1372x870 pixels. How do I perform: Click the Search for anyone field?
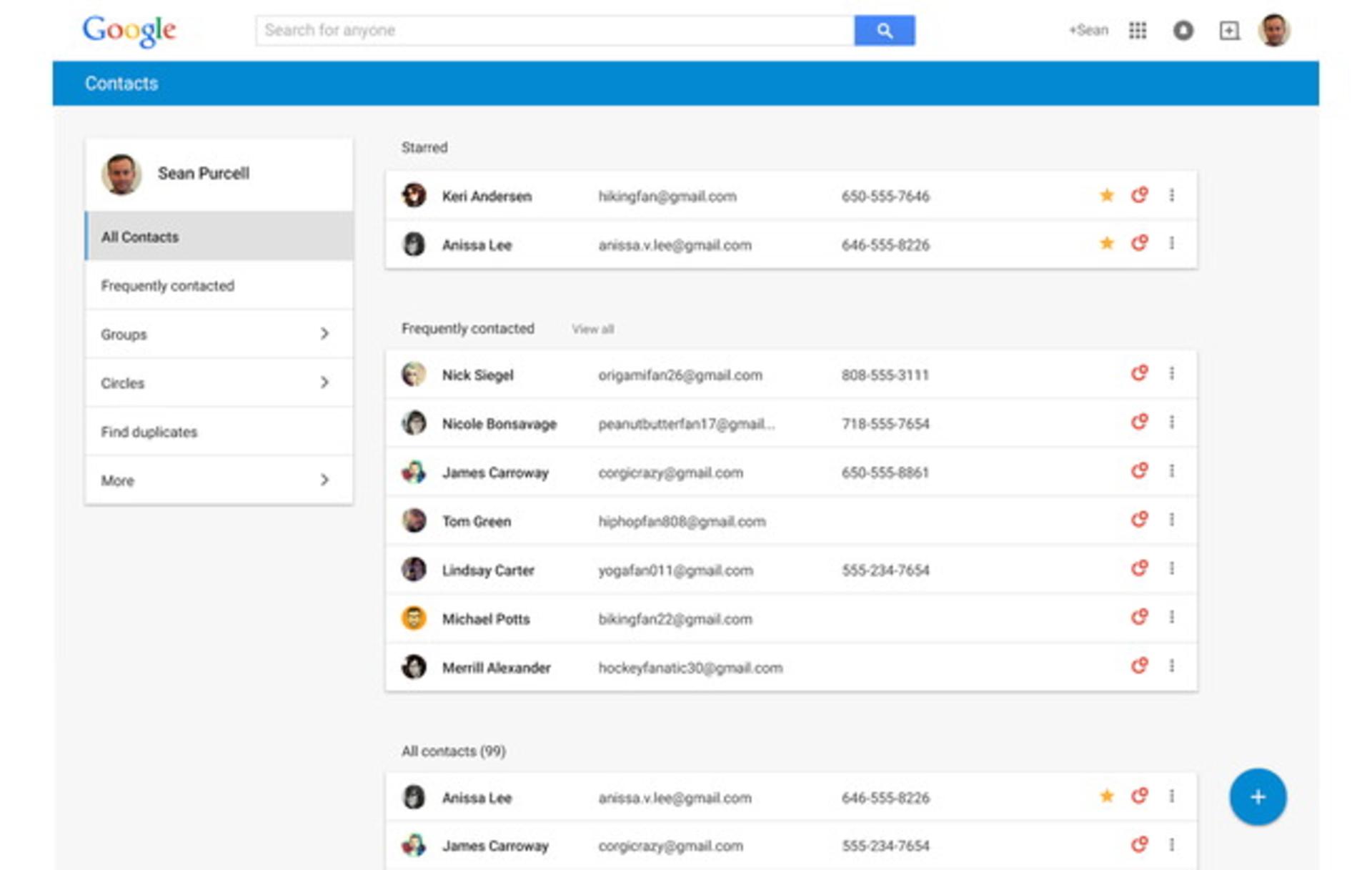coord(555,30)
